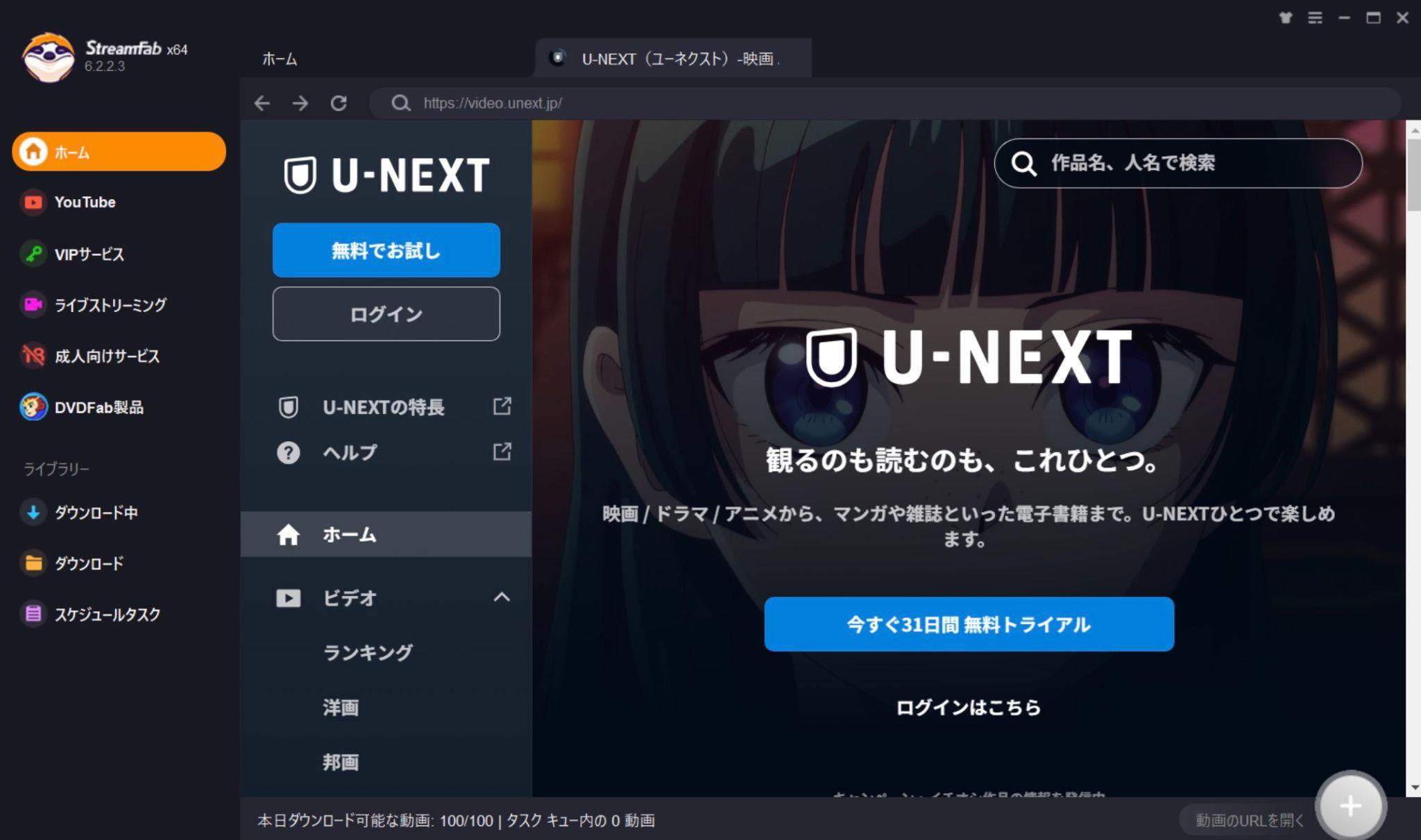Click the ライブラリー section label
1421x840 pixels.
(x=57, y=470)
